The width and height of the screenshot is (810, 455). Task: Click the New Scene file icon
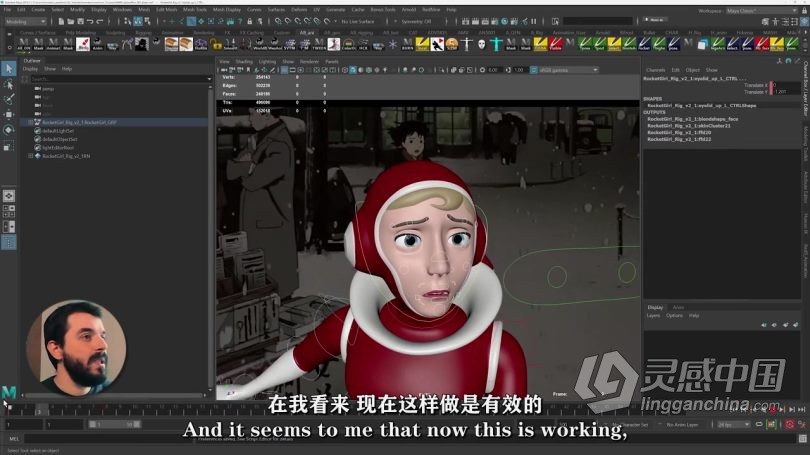61,21
